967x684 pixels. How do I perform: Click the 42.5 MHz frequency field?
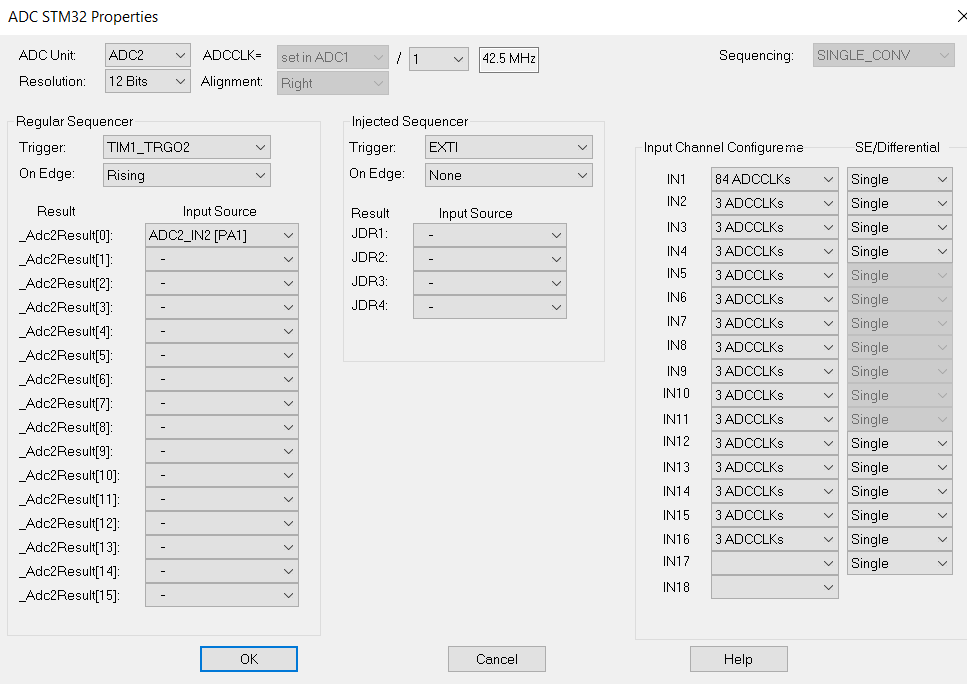tap(509, 59)
